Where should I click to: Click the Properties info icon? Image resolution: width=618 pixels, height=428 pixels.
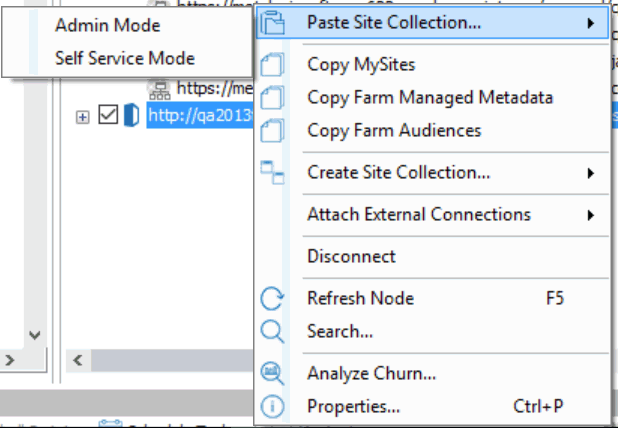point(273,406)
